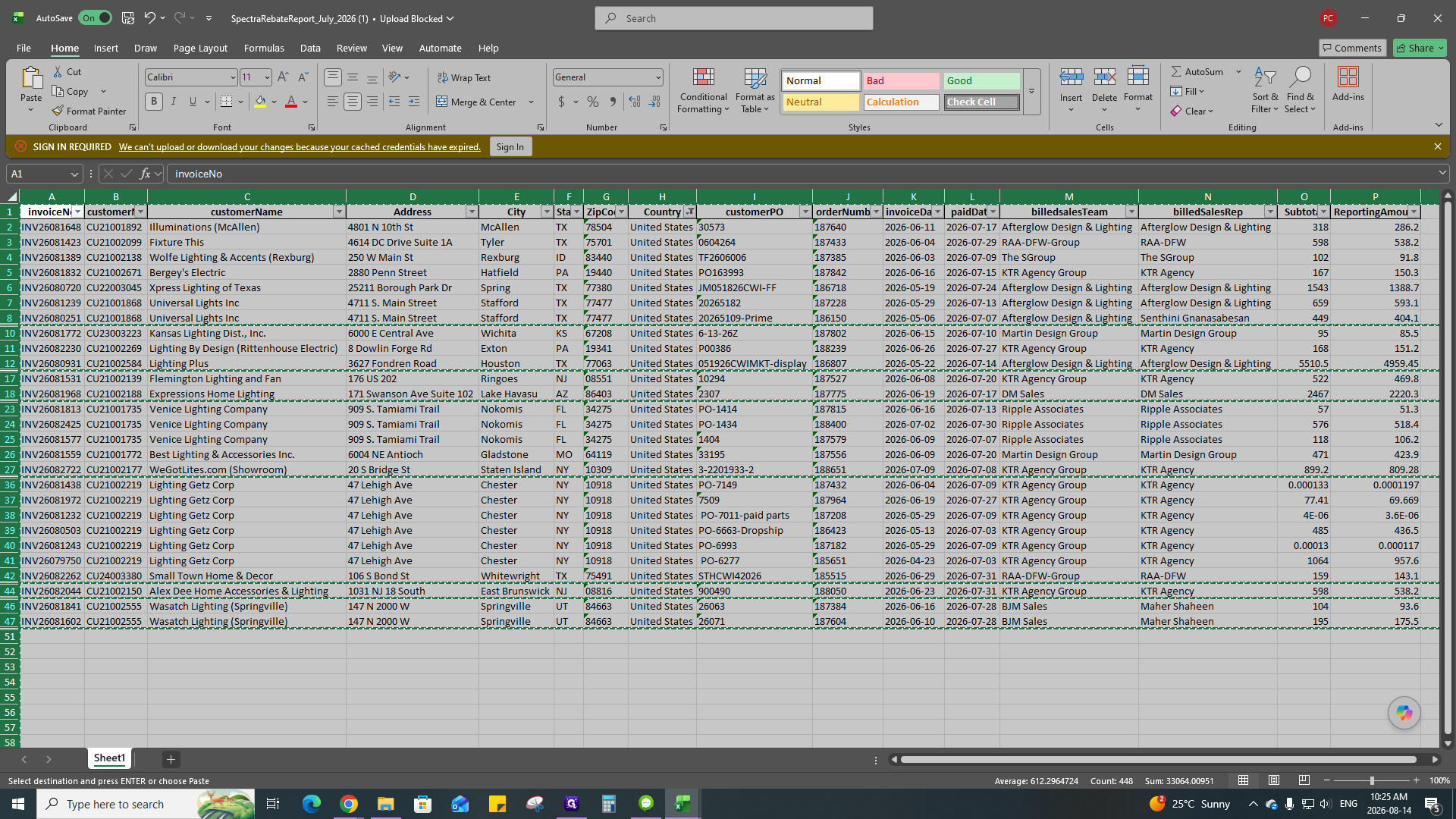Switch to Page Layout view icon
Image resolution: width=1456 pixels, height=819 pixels.
pos(1273,780)
